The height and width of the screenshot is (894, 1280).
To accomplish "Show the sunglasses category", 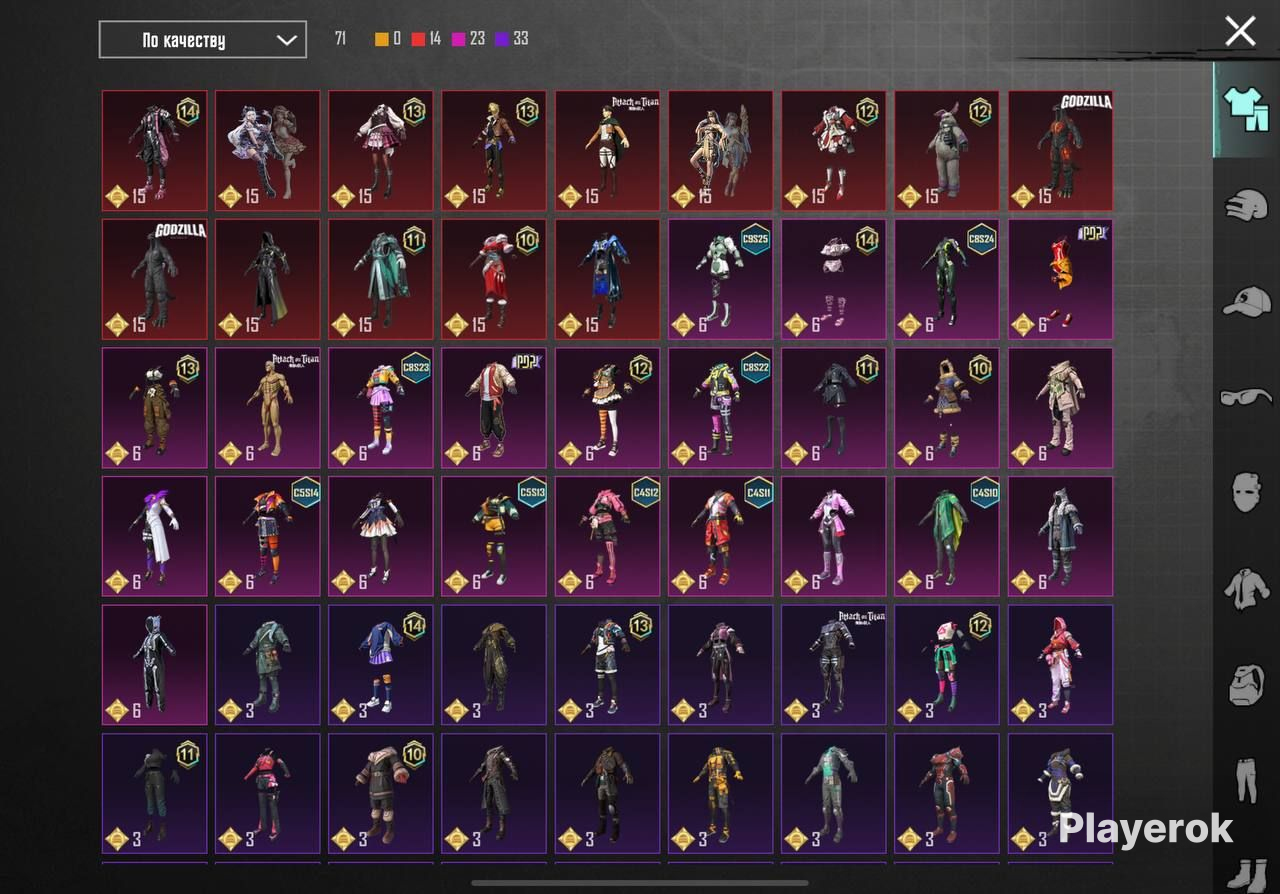I will [x=1246, y=397].
